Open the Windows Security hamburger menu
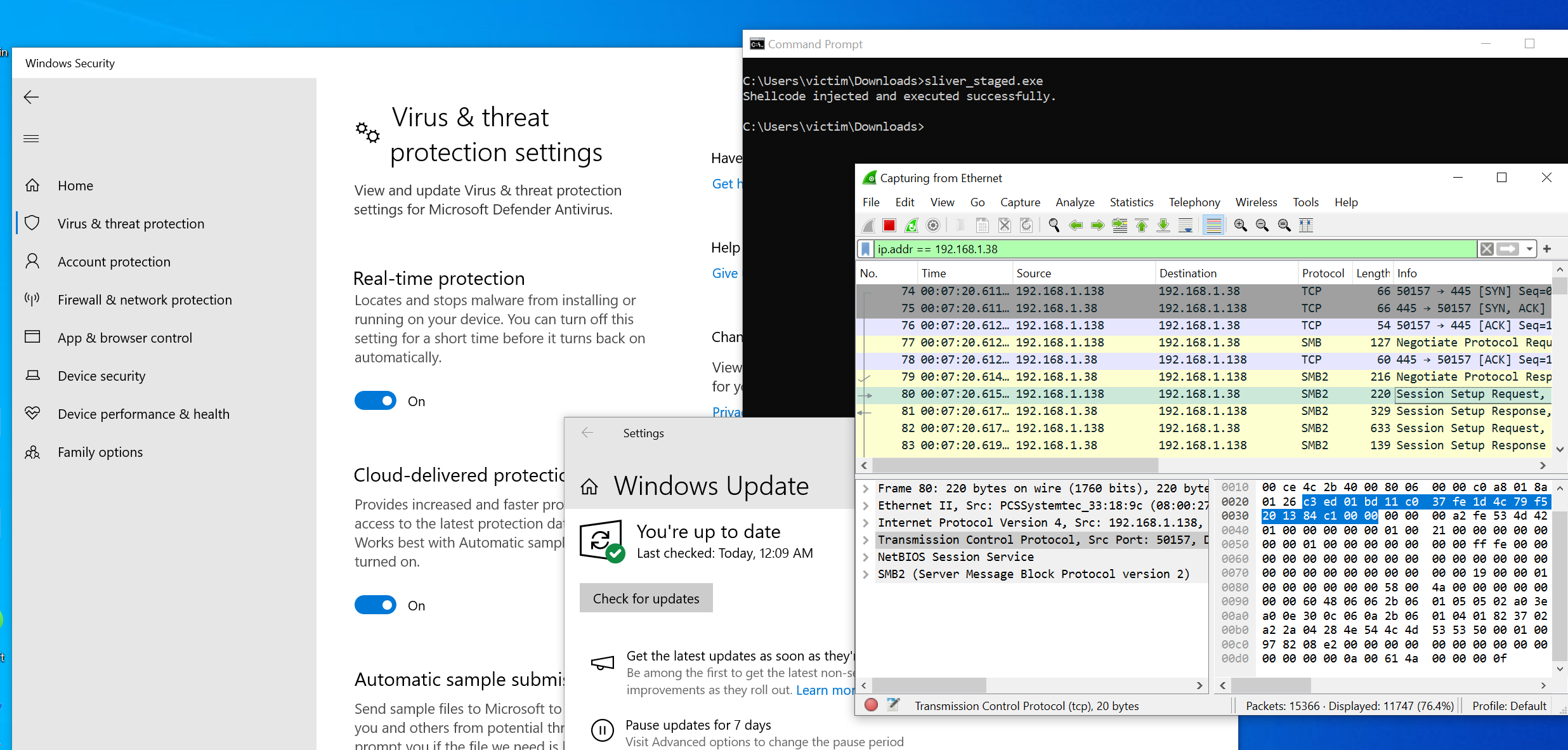This screenshot has height=750, width=1568. (x=31, y=138)
